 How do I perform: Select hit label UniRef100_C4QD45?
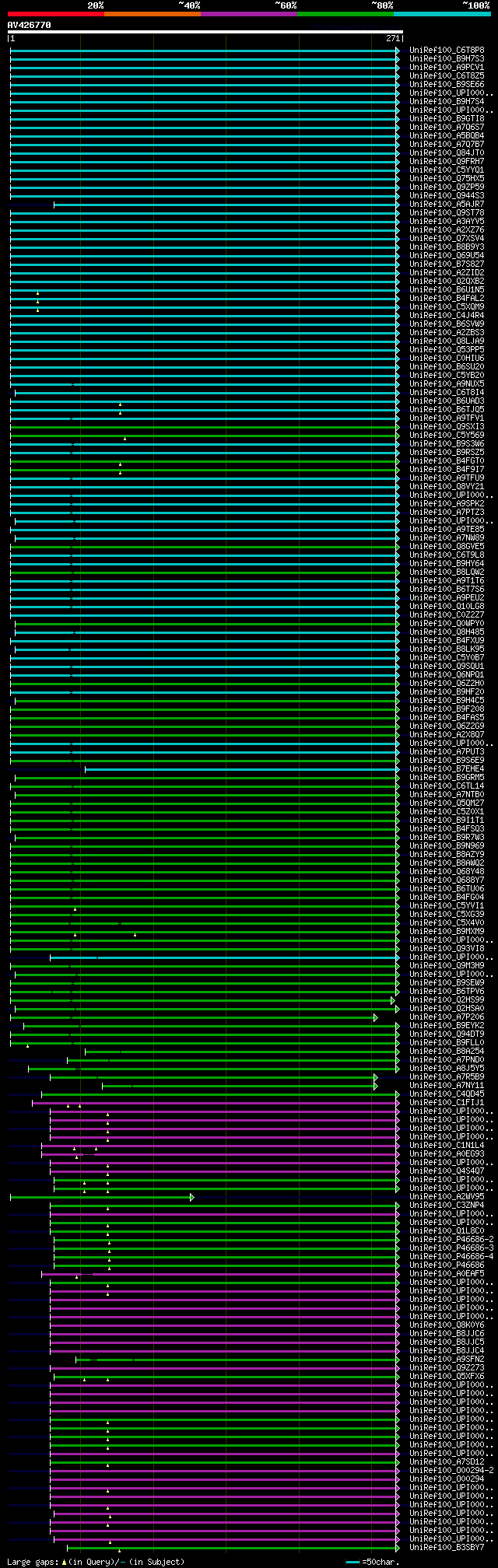[x=447, y=1094]
